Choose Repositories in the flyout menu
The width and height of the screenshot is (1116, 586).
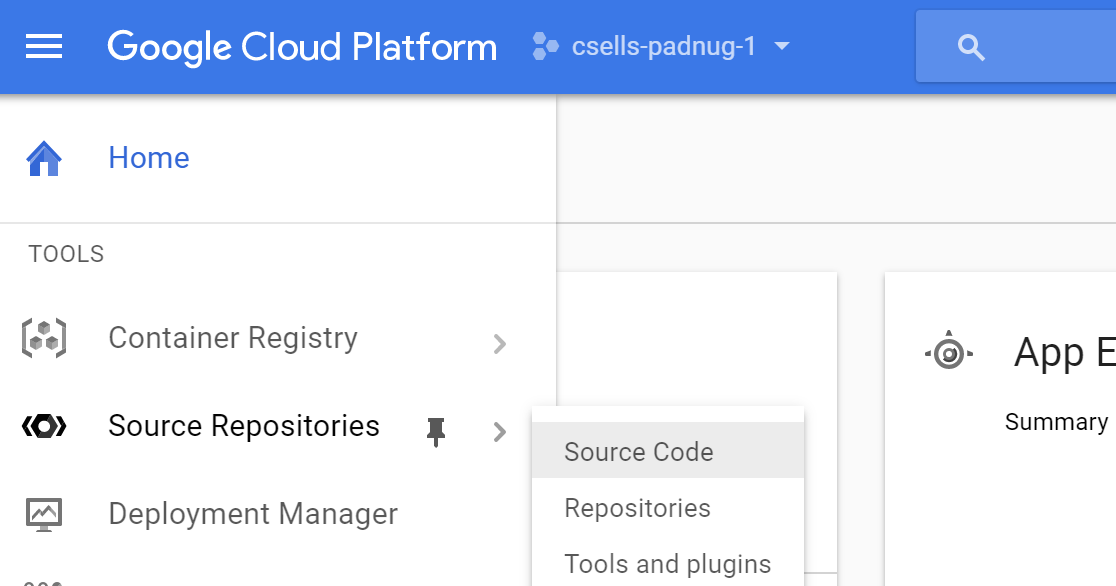(x=636, y=507)
